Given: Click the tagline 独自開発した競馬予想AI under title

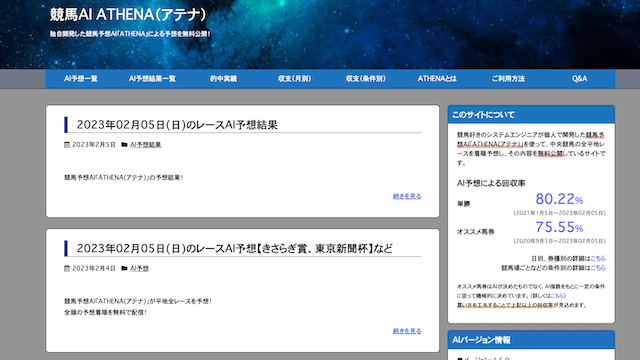Looking at the screenshot, I should (x=130, y=34).
